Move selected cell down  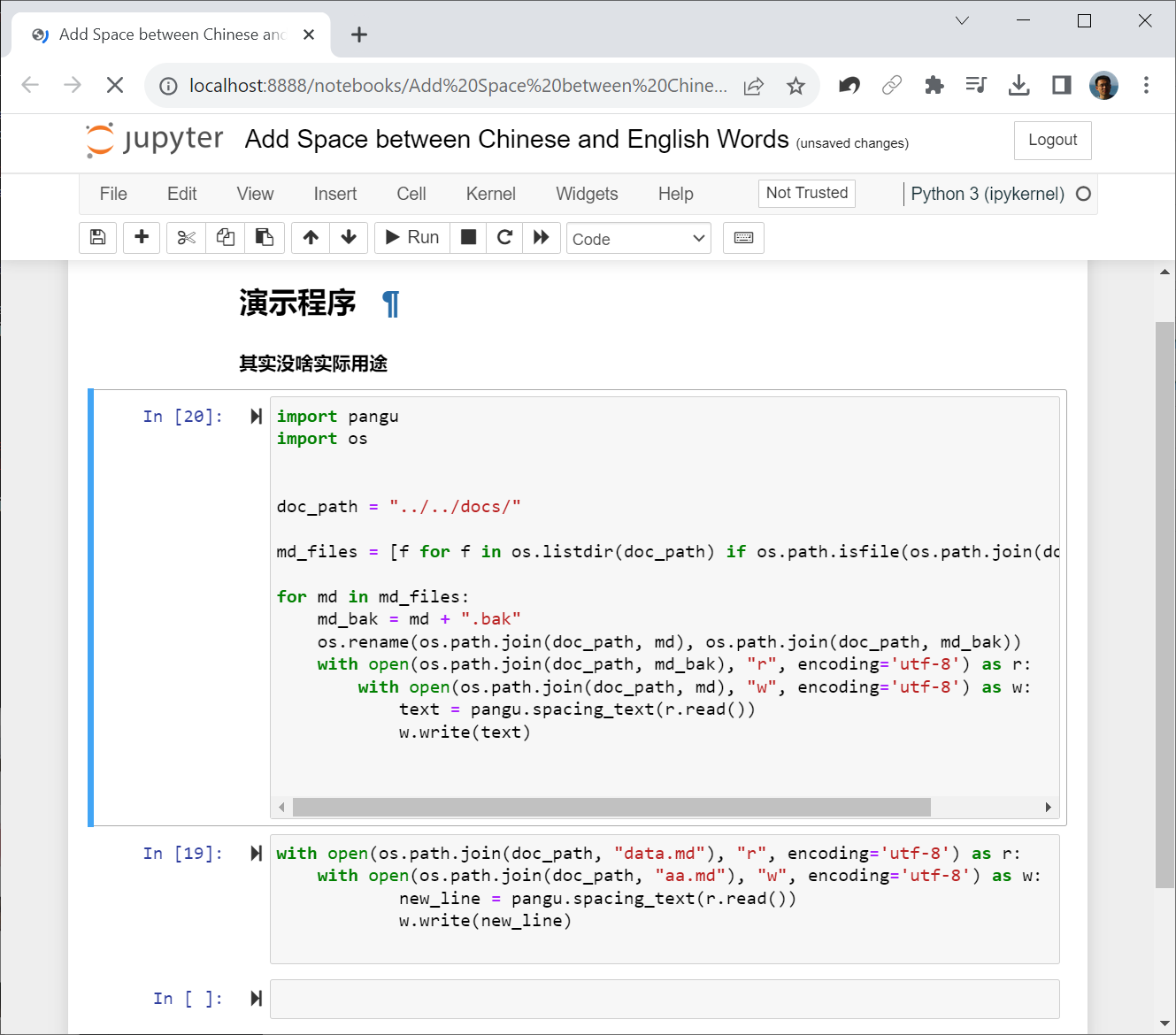click(x=349, y=237)
